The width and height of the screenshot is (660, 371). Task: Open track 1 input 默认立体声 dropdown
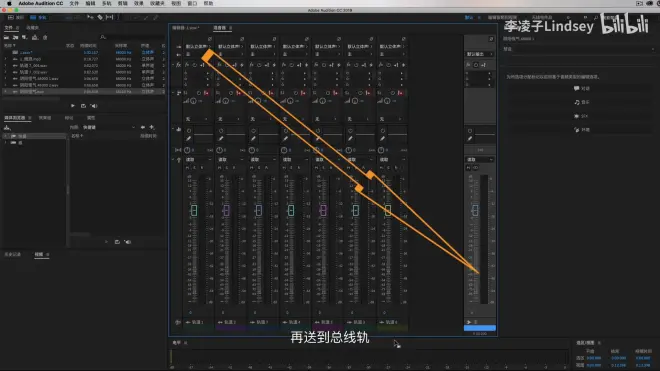[x=198, y=46]
